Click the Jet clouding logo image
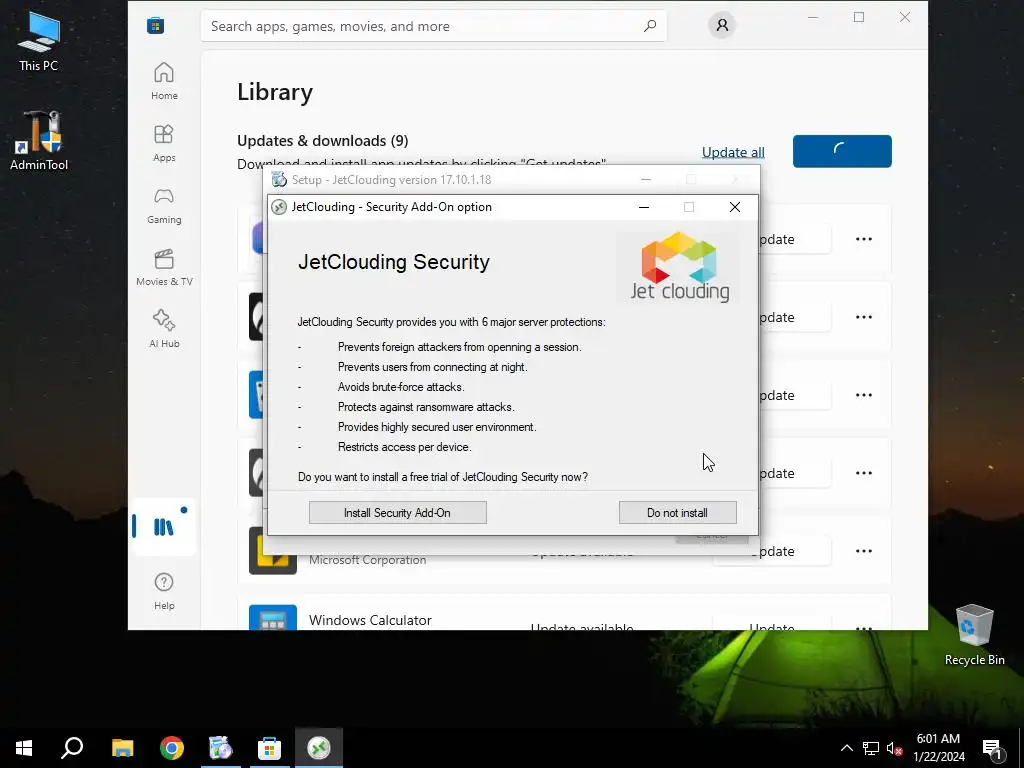 (x=679, y=267)
